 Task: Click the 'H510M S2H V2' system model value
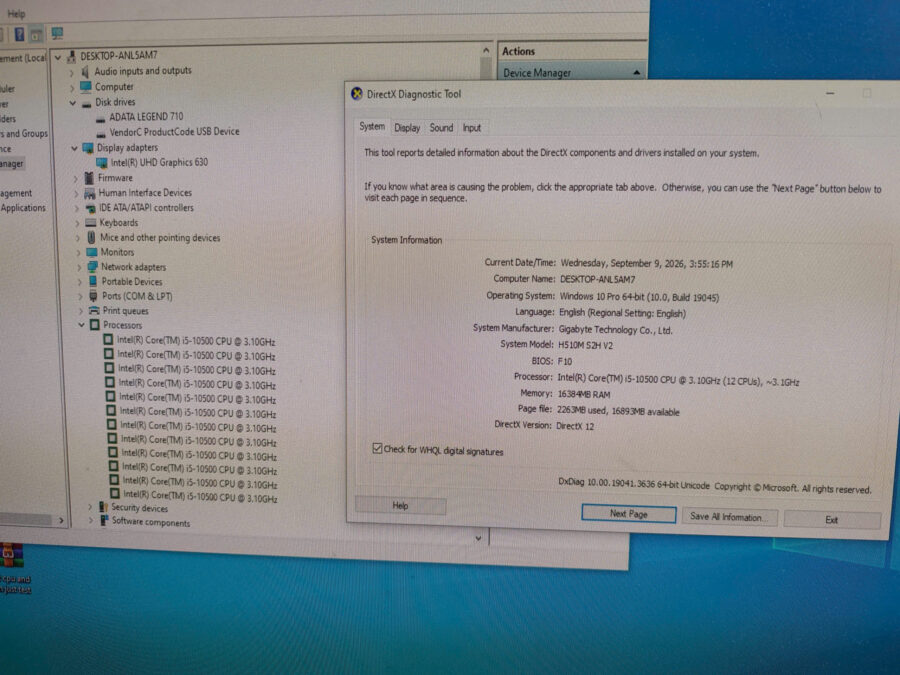tap(585, 346)
